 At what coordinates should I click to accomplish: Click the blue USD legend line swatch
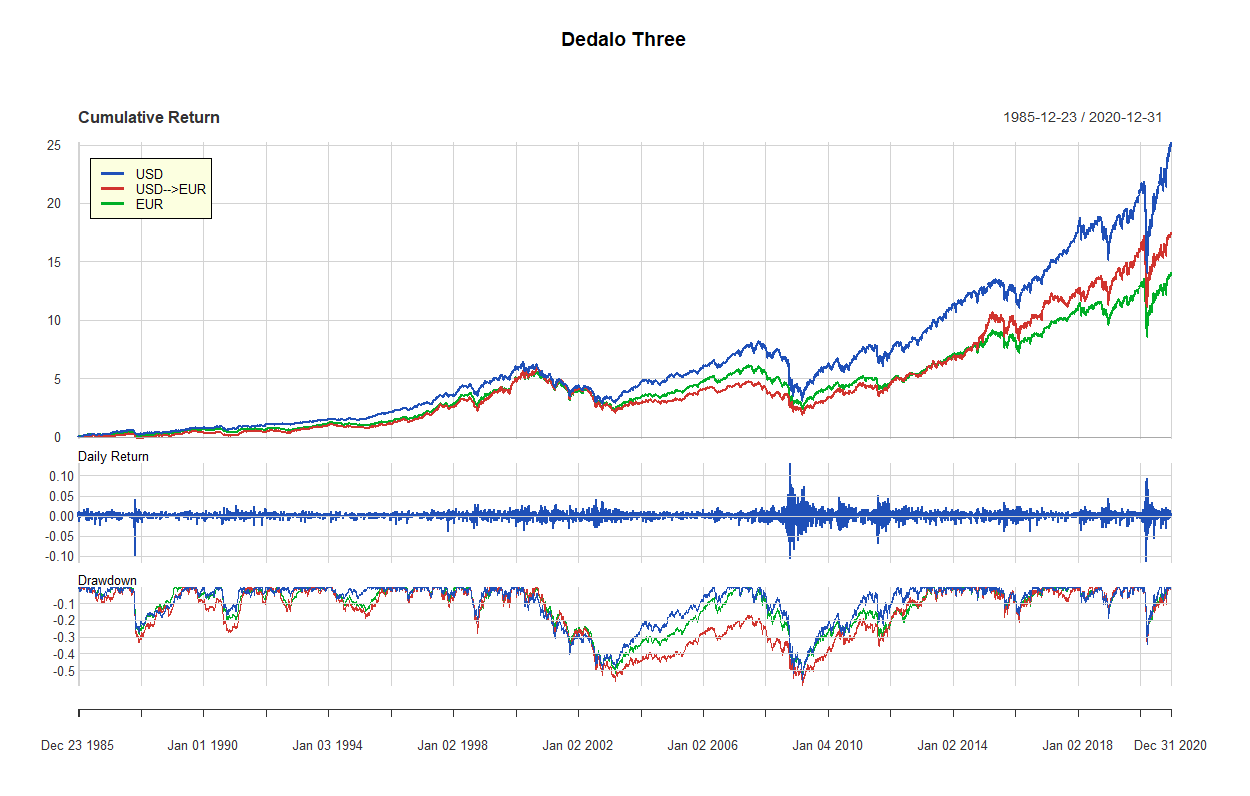(112, 175)
